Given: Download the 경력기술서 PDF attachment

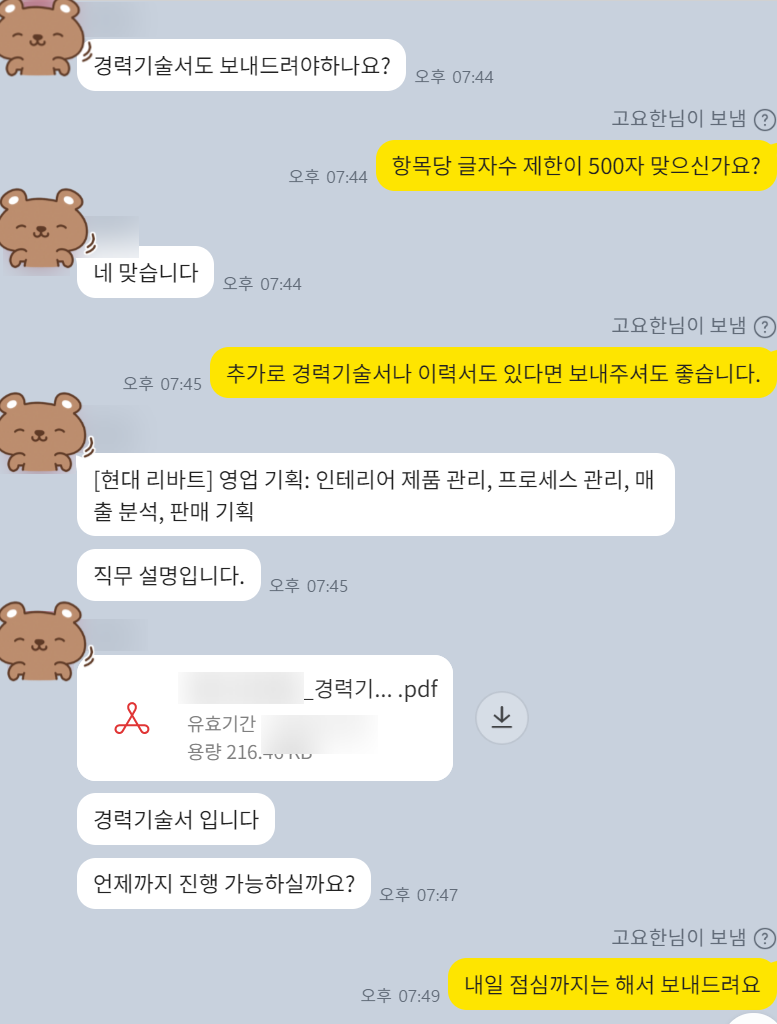Looking at the screenshot, I should point(501,718).
